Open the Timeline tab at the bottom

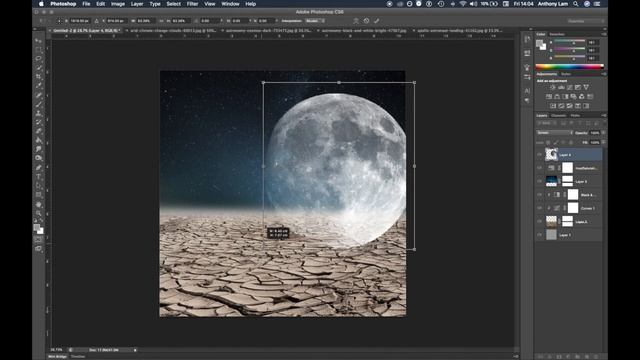(78, 356)
